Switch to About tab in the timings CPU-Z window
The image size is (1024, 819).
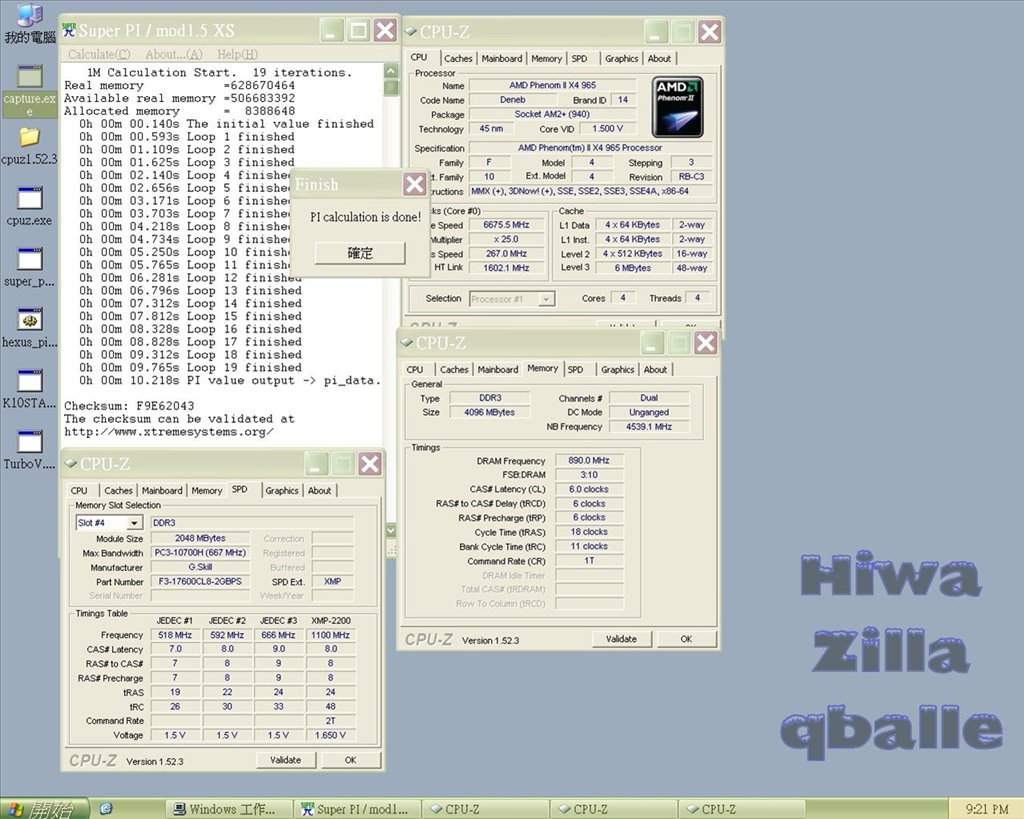click(x=655, y=370)
